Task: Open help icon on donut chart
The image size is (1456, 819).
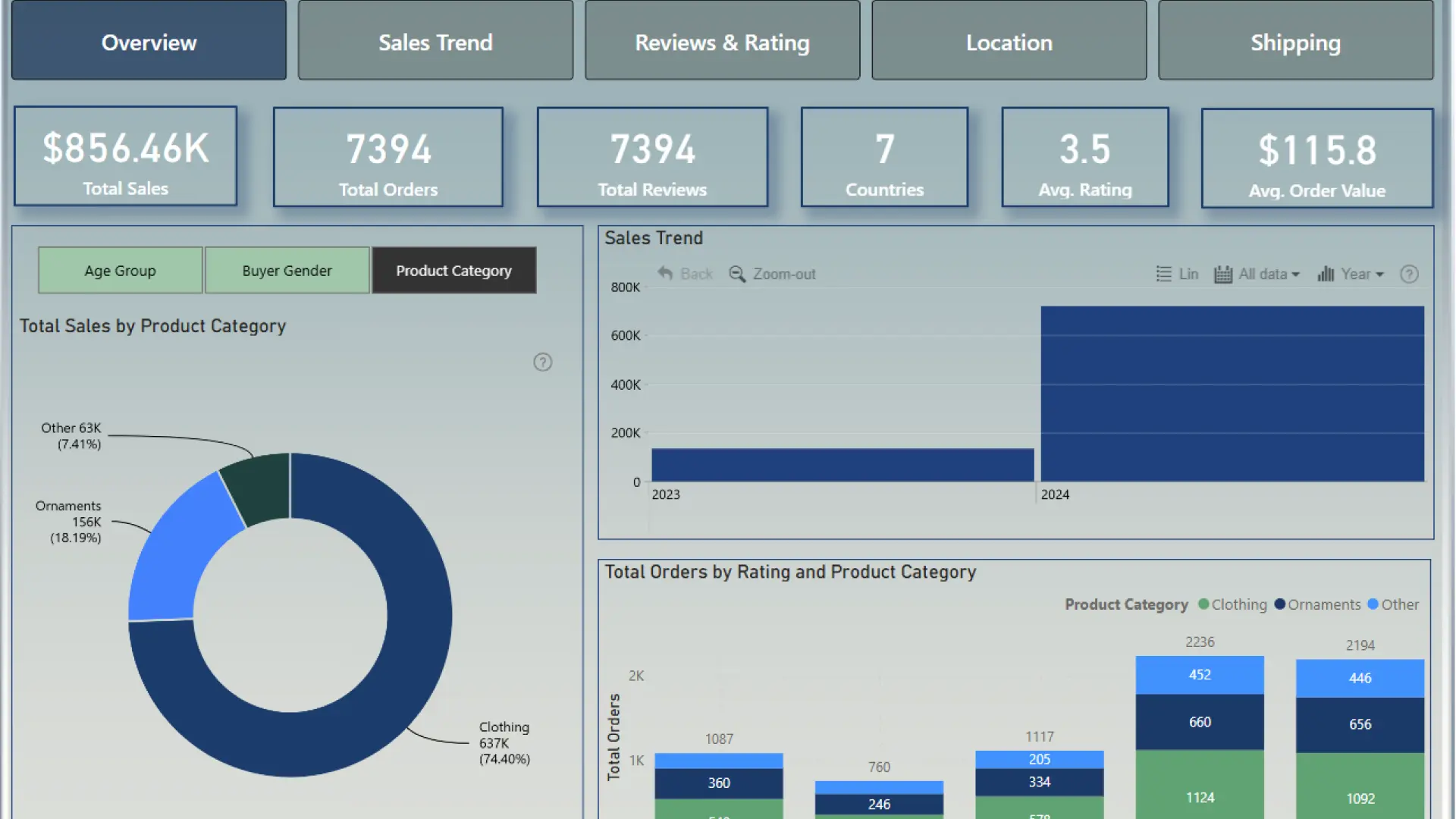Action: [542, 362]
